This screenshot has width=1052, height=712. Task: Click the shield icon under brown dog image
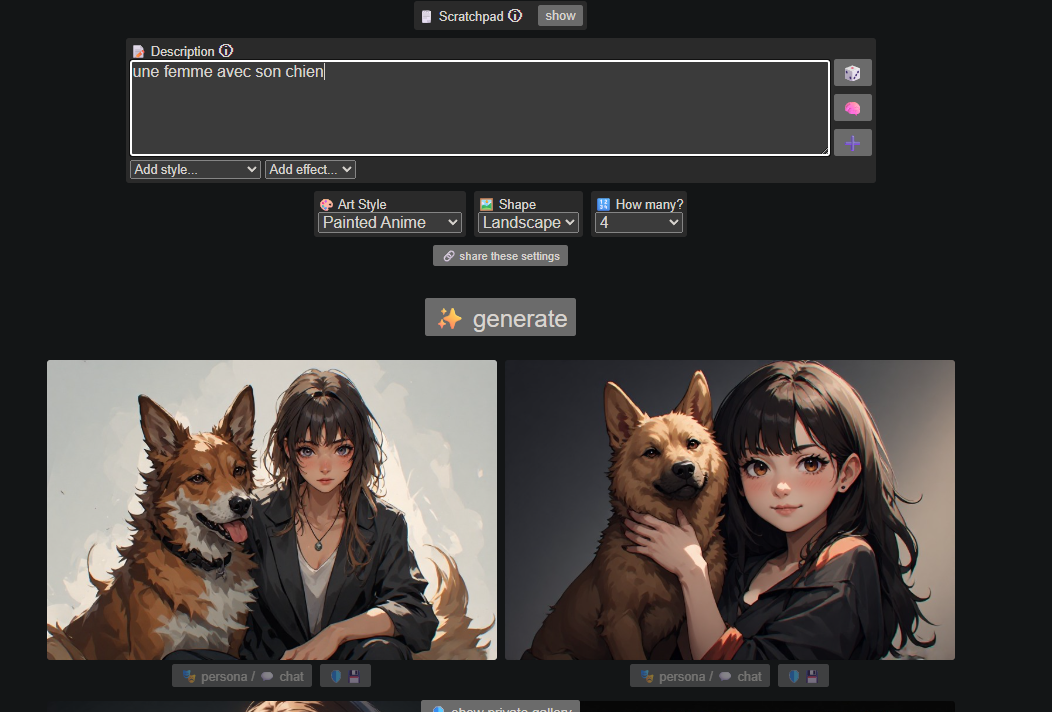794,676
